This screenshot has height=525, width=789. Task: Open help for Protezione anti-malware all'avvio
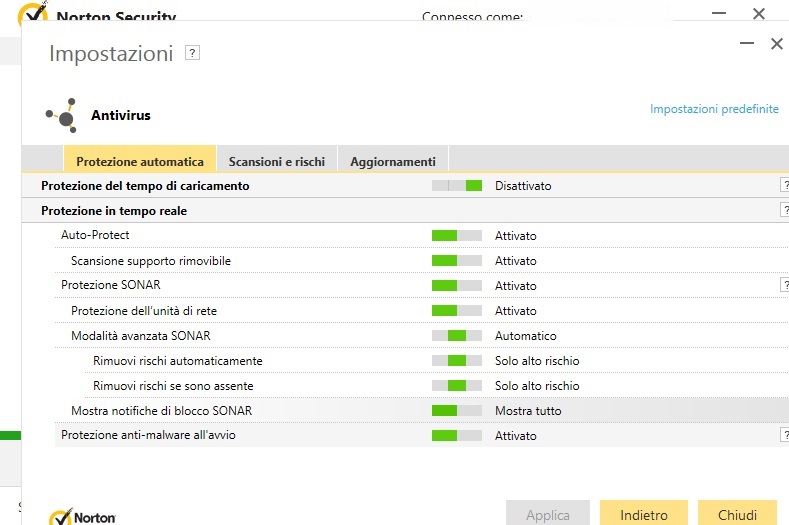[784, 434]
